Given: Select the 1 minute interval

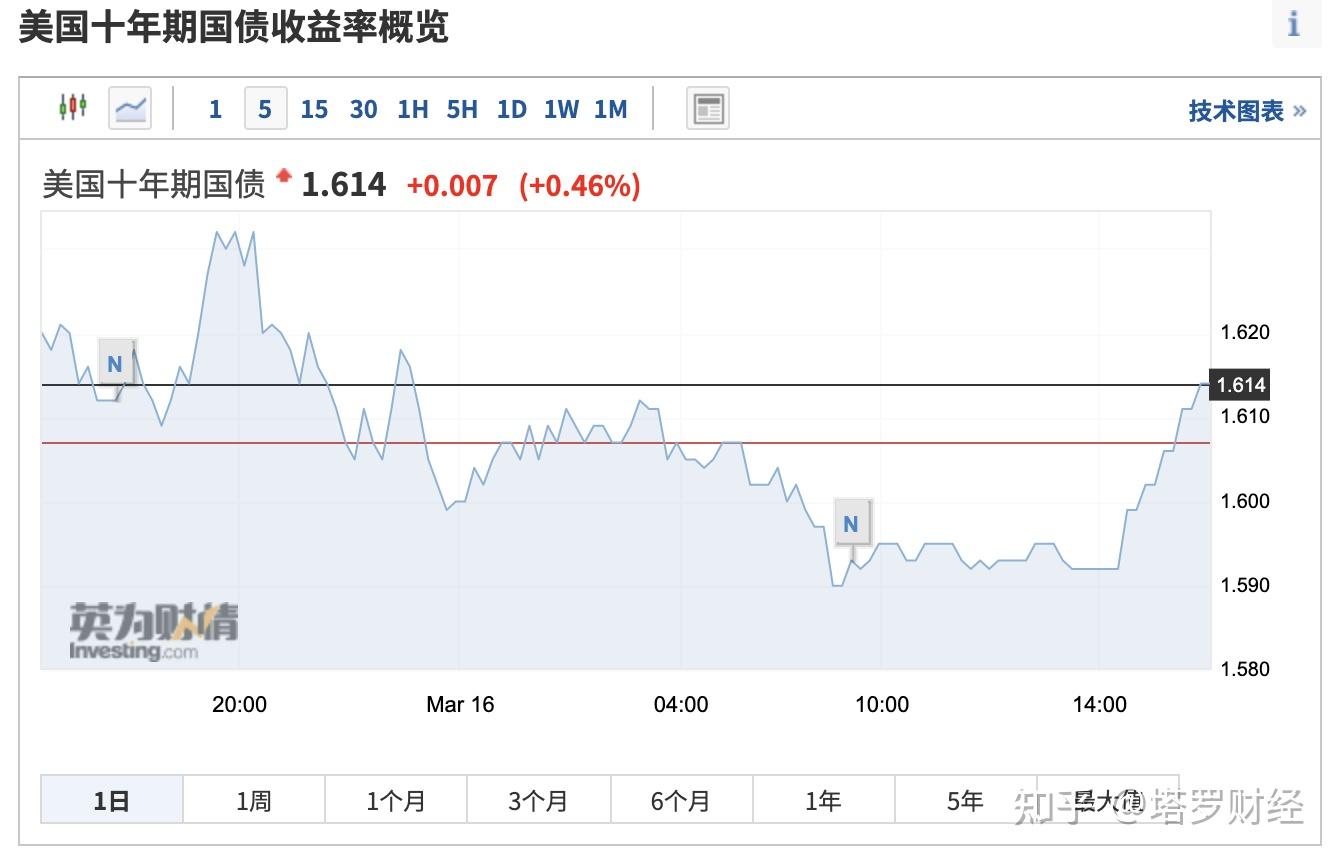Looking at the screenshot, I should [x=215, y=109].
